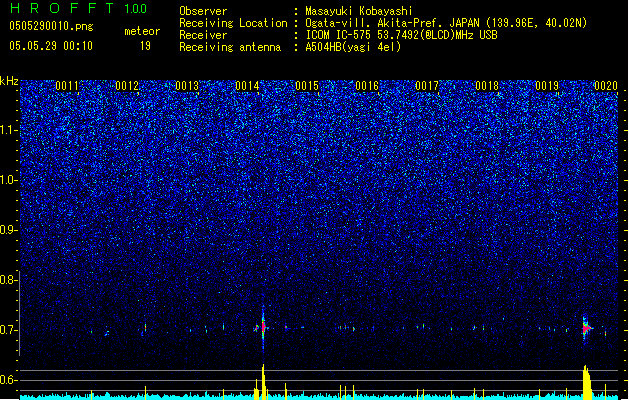Click time marker 0012

click(x=127, y=86)
